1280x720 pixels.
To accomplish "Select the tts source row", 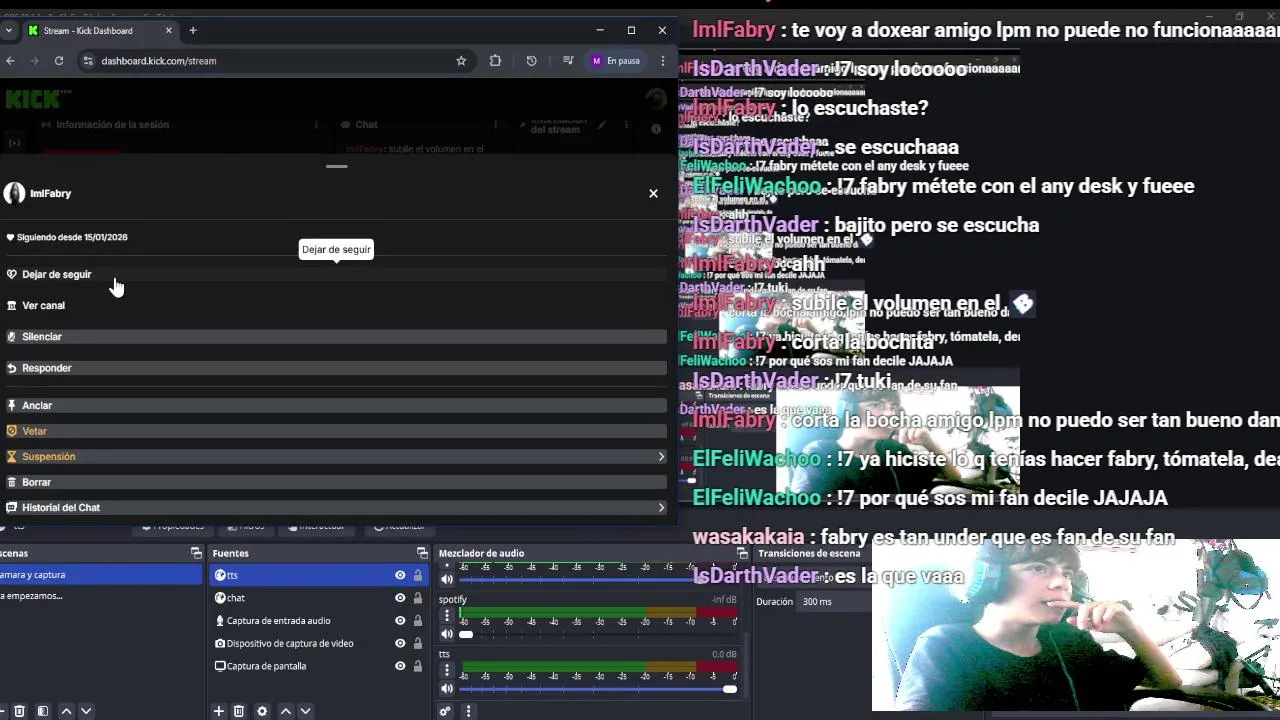I will (x=320, y=575).
